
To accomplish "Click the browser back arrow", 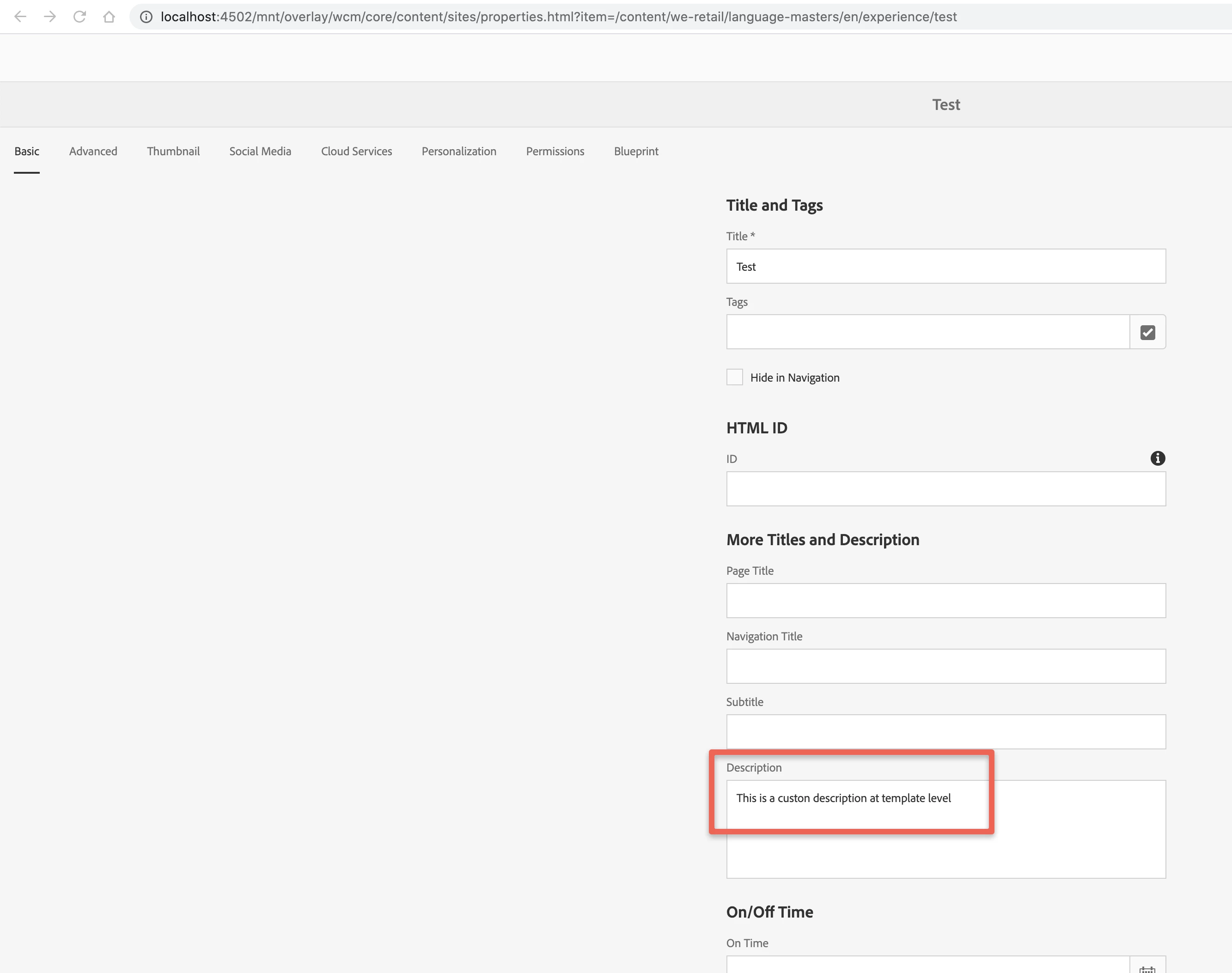I will (x=20, y=17).
